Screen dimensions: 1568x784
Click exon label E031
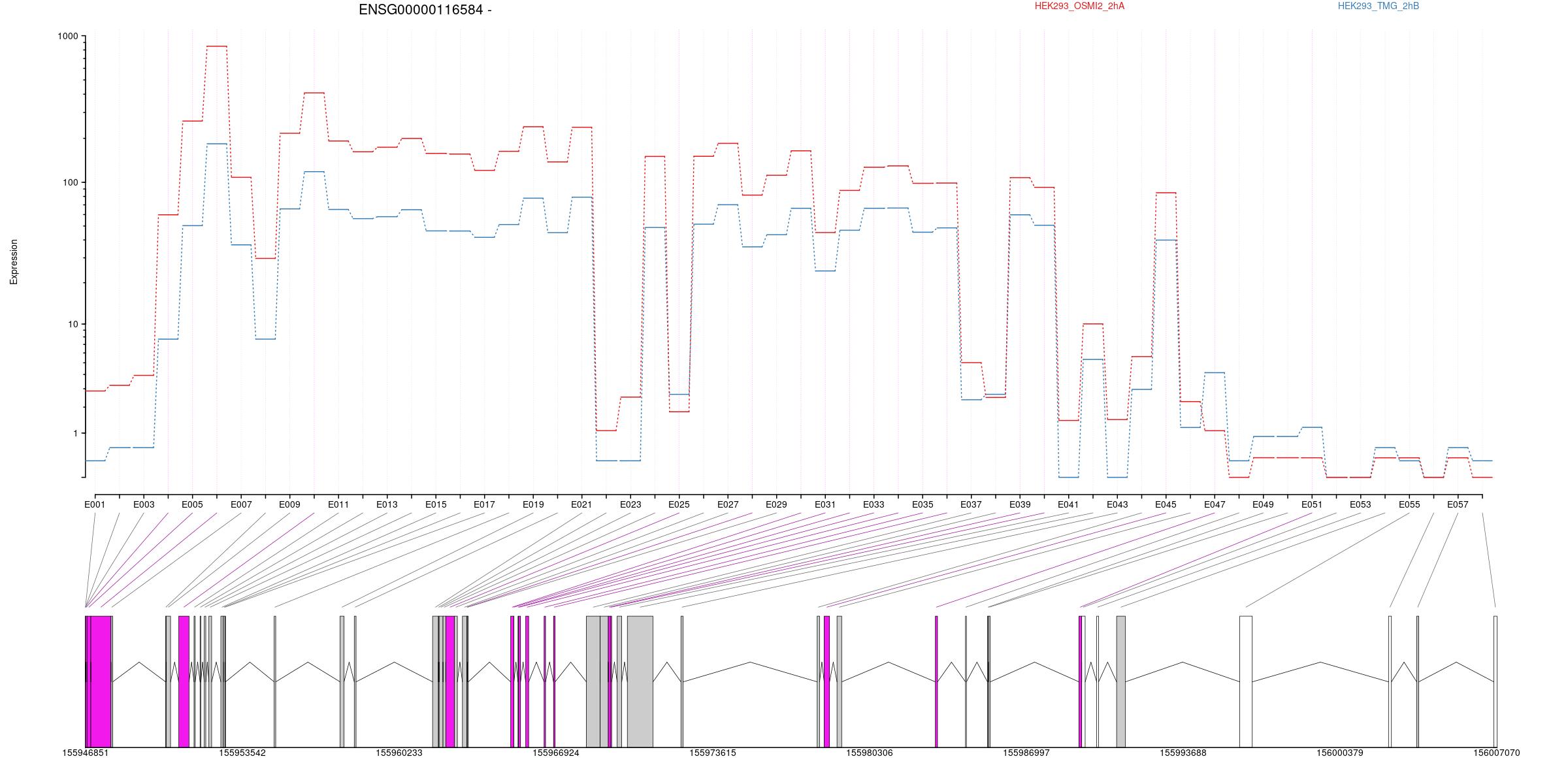click(825, 504)
